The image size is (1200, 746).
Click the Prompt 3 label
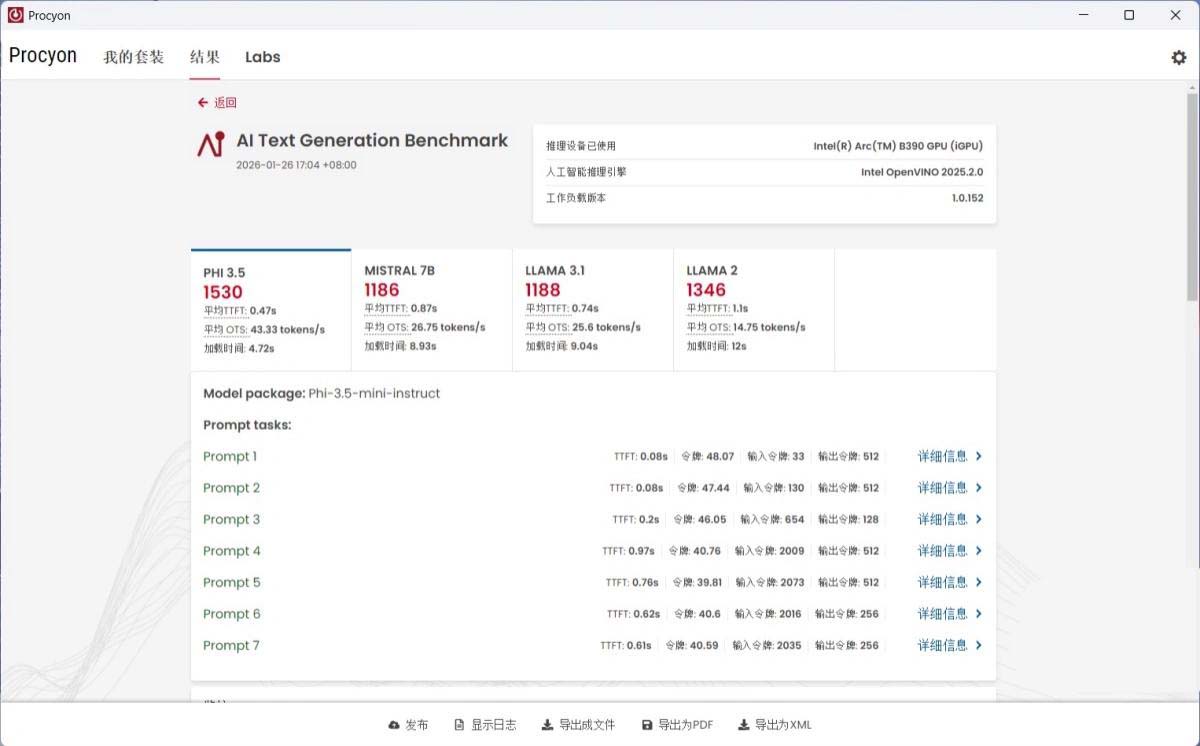[x=232, y=519]
